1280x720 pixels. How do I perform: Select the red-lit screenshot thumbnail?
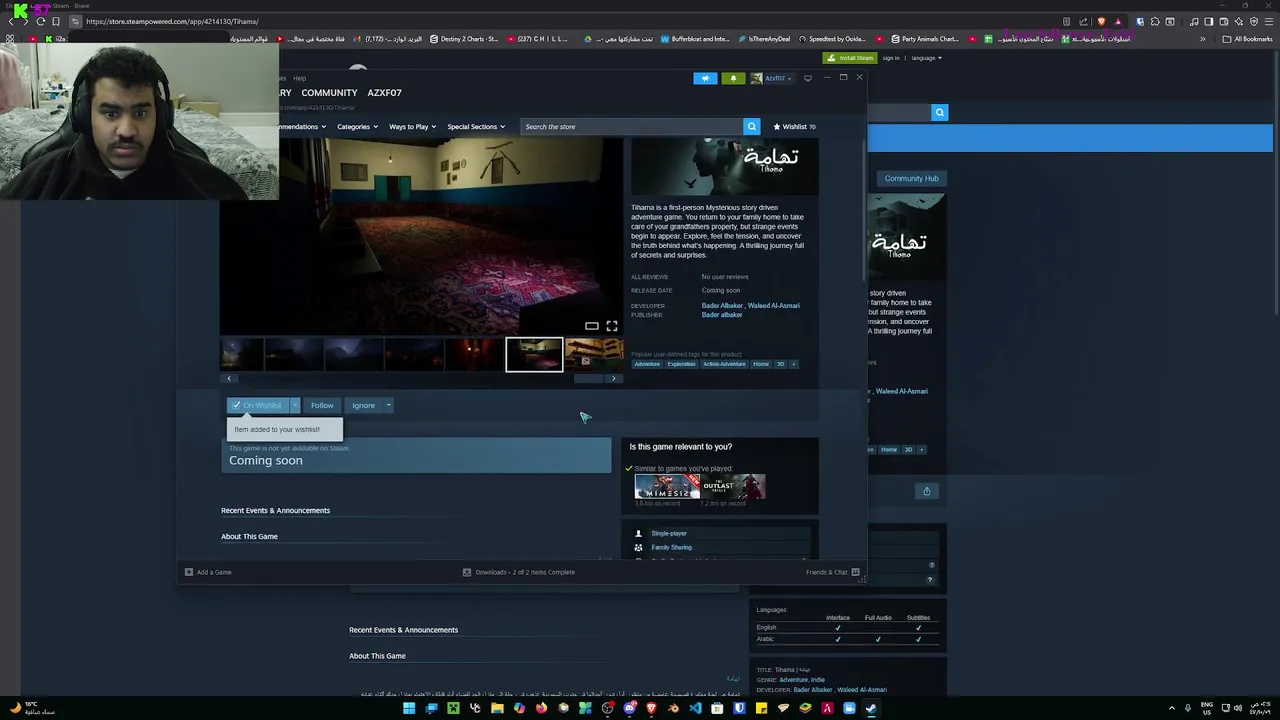coord(474,354)
